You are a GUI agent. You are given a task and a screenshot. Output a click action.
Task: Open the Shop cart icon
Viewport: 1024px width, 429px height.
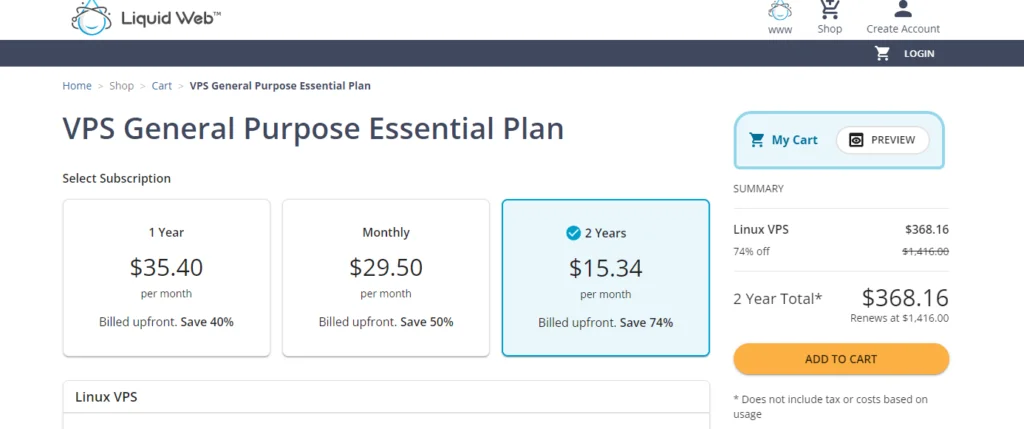829,9
